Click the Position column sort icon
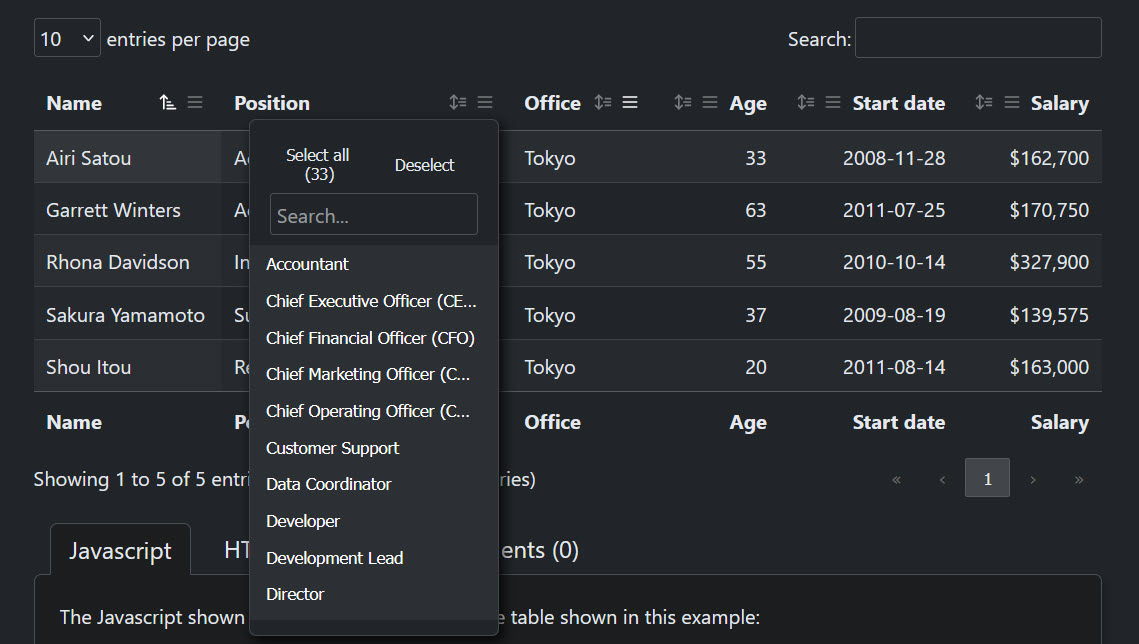 (x=458, y=102)
